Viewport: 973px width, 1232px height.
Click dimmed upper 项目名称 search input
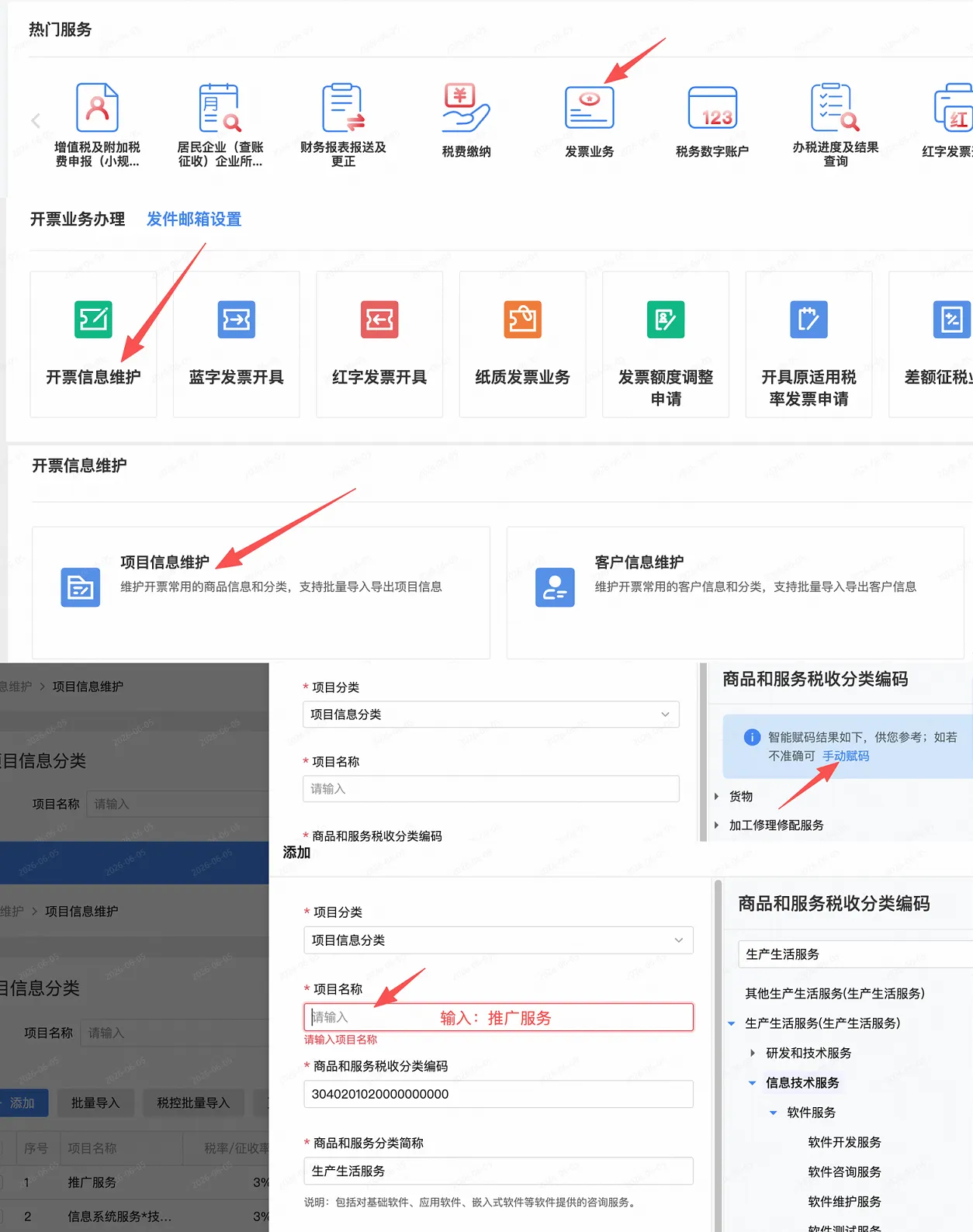(x=178, y=805)
